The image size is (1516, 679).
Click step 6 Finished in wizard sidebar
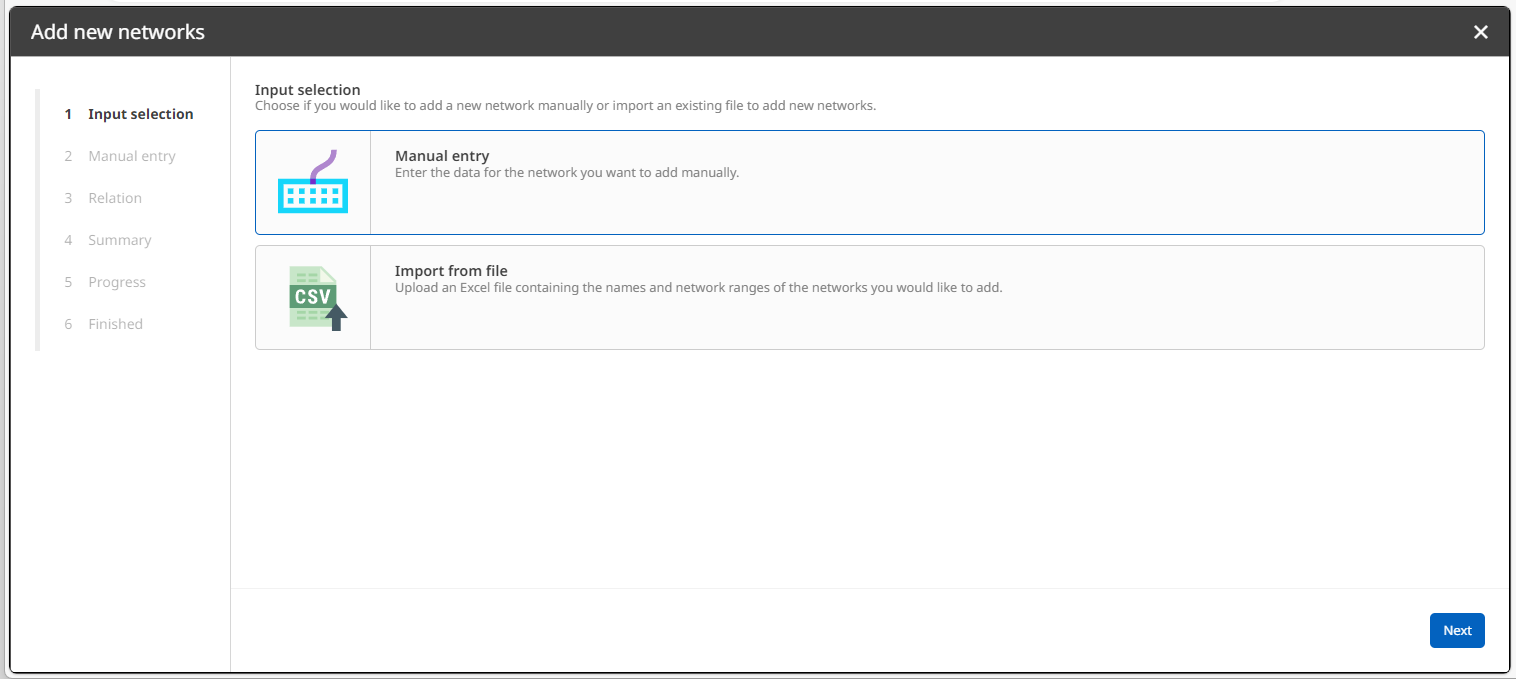click(115, 324)
